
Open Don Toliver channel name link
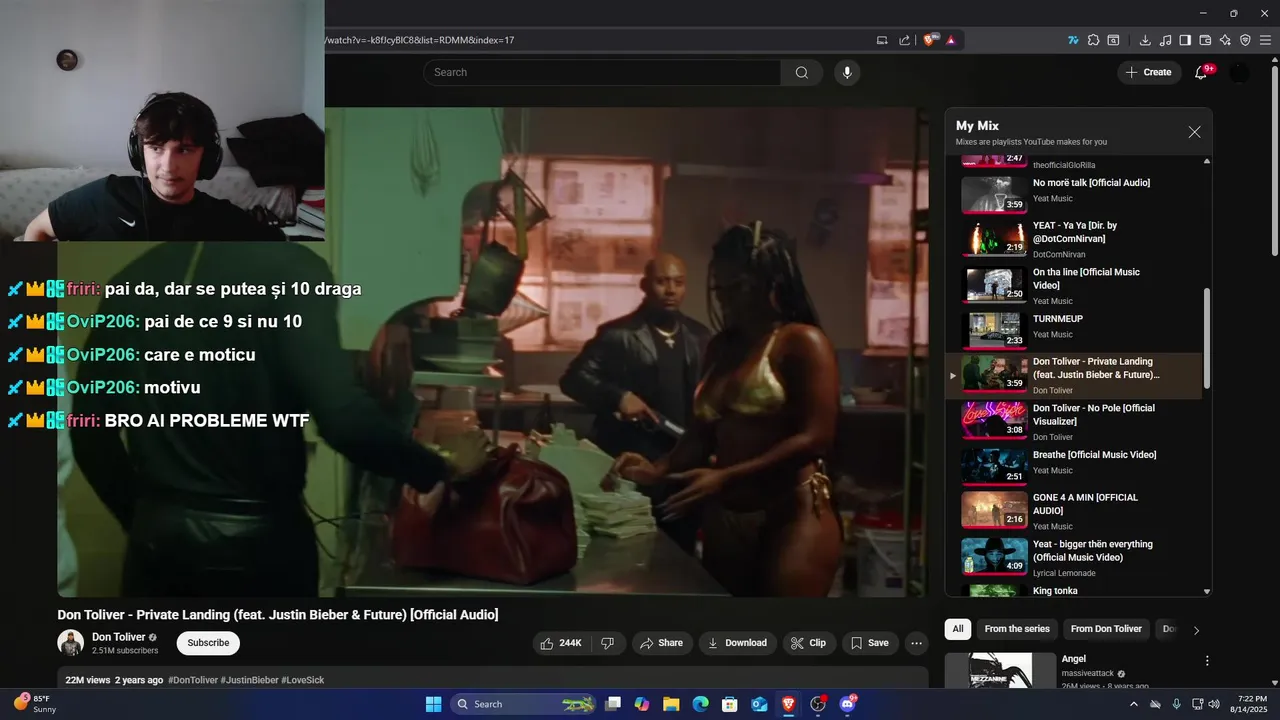click(x=119, y=637)
